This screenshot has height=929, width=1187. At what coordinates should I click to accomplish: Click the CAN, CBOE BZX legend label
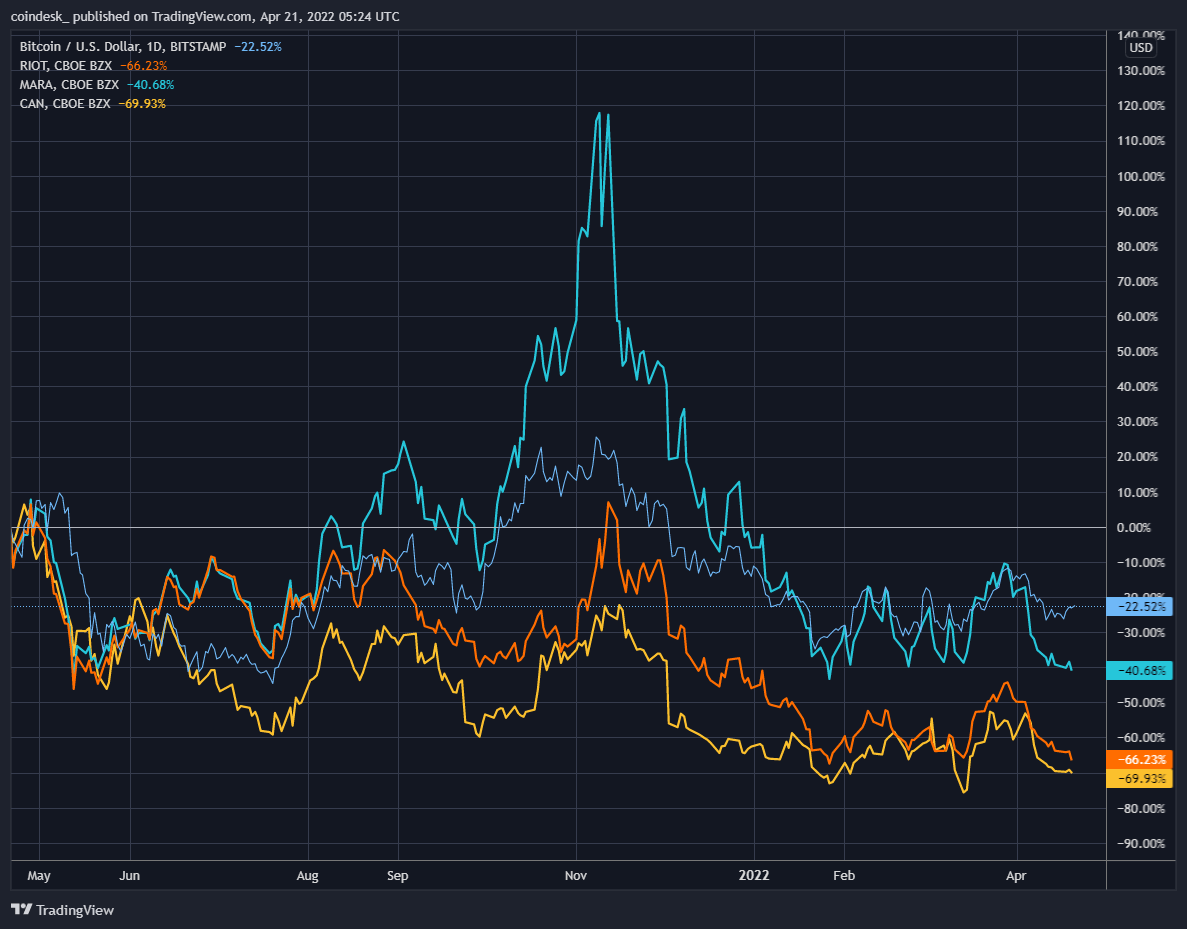point(65,104)
